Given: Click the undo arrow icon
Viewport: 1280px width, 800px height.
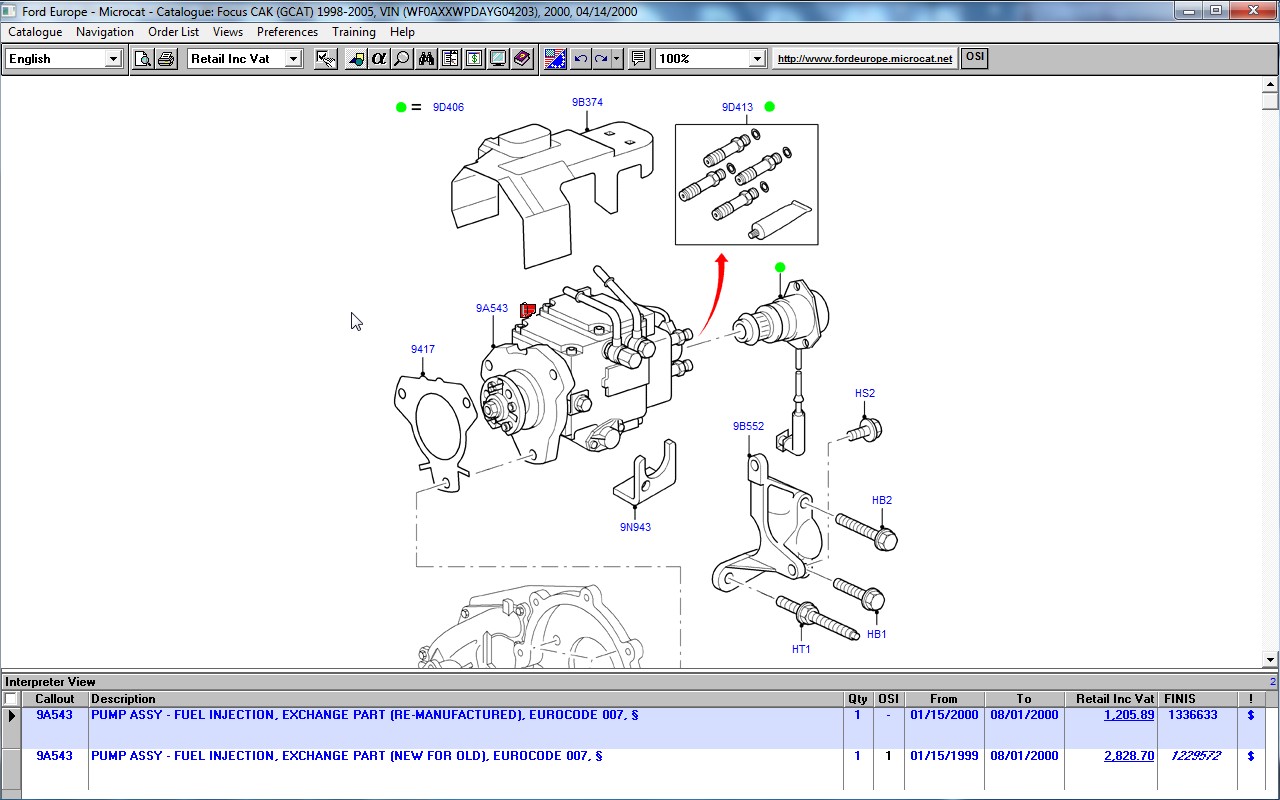Looking at the screenshot, I should 580,59.
